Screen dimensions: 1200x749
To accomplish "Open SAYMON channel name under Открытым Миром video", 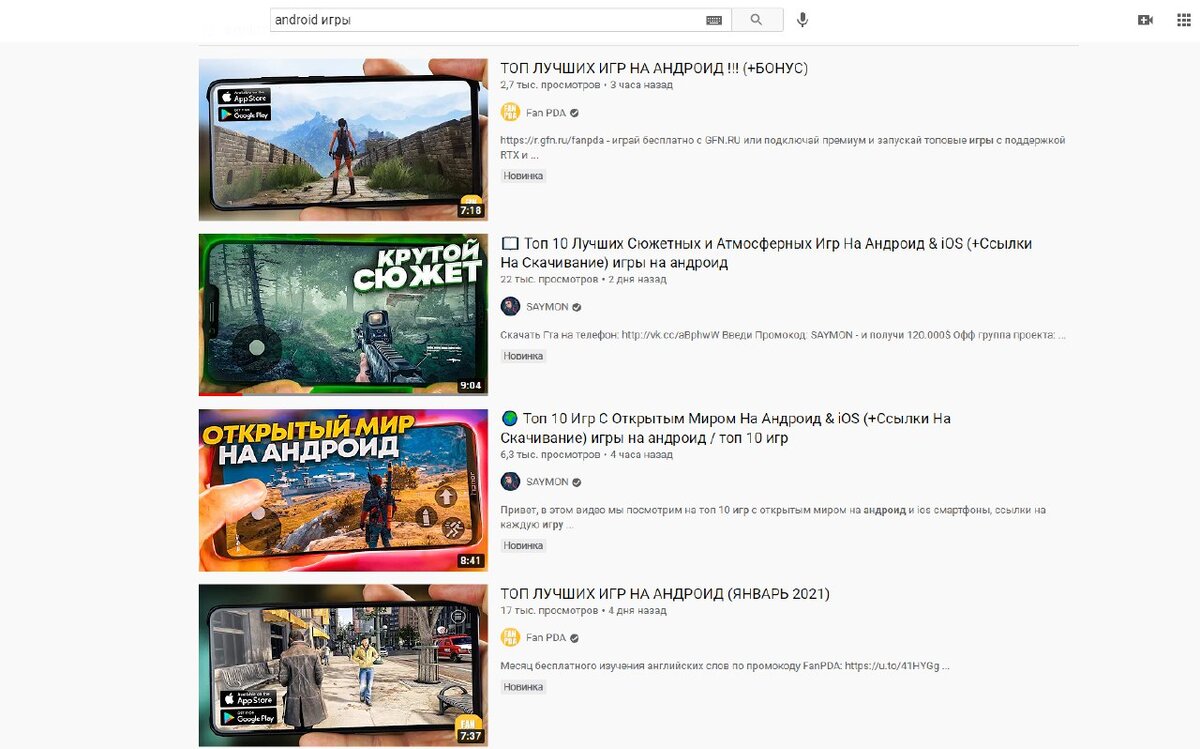I will coord(547,482).
